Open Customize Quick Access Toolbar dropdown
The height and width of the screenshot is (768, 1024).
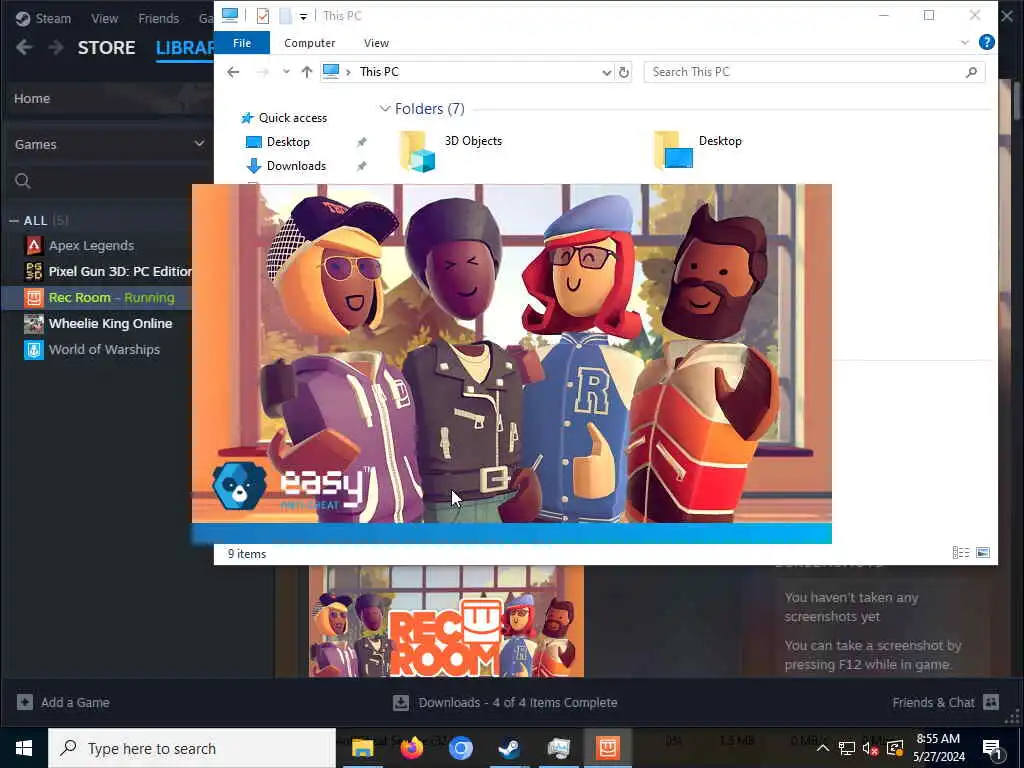pyautogui.click(x=304, y=16)
